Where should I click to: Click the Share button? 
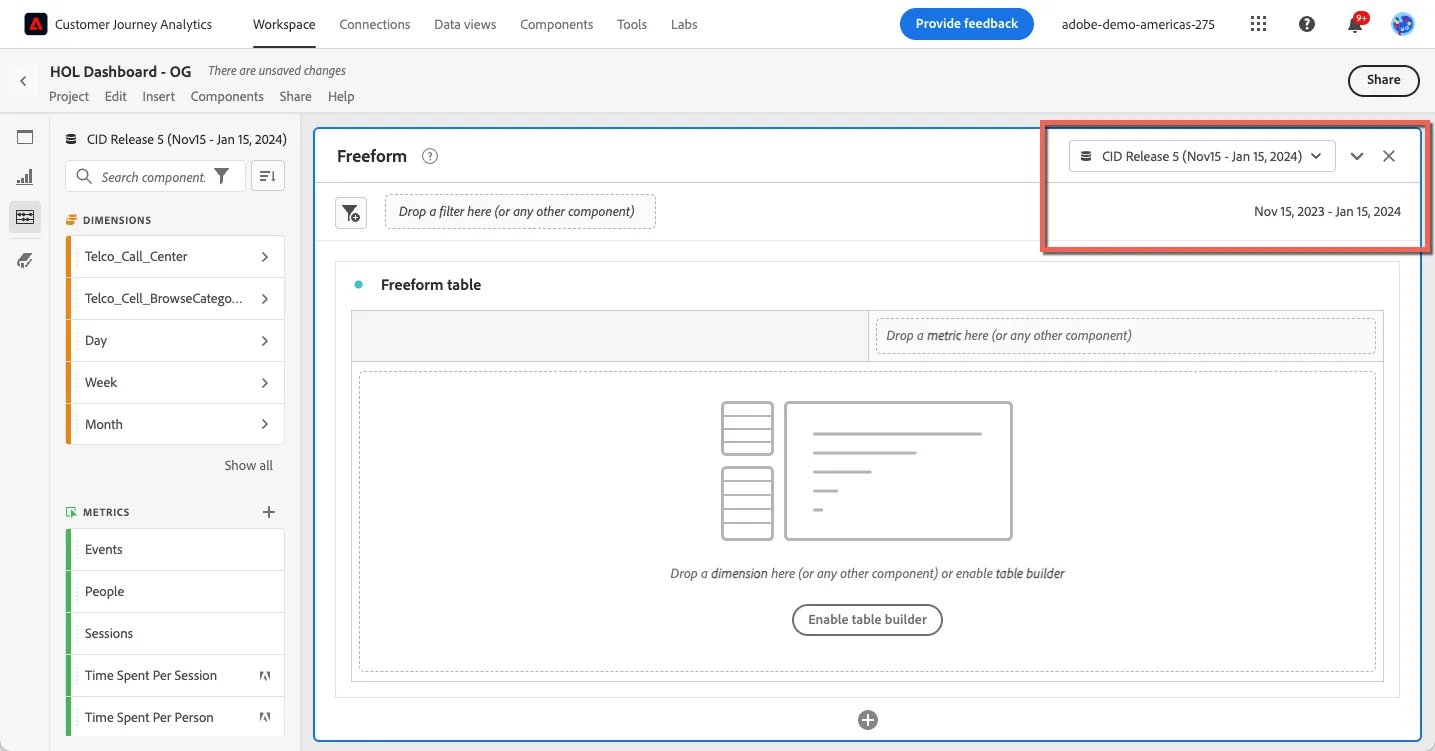coord(1384,80)
